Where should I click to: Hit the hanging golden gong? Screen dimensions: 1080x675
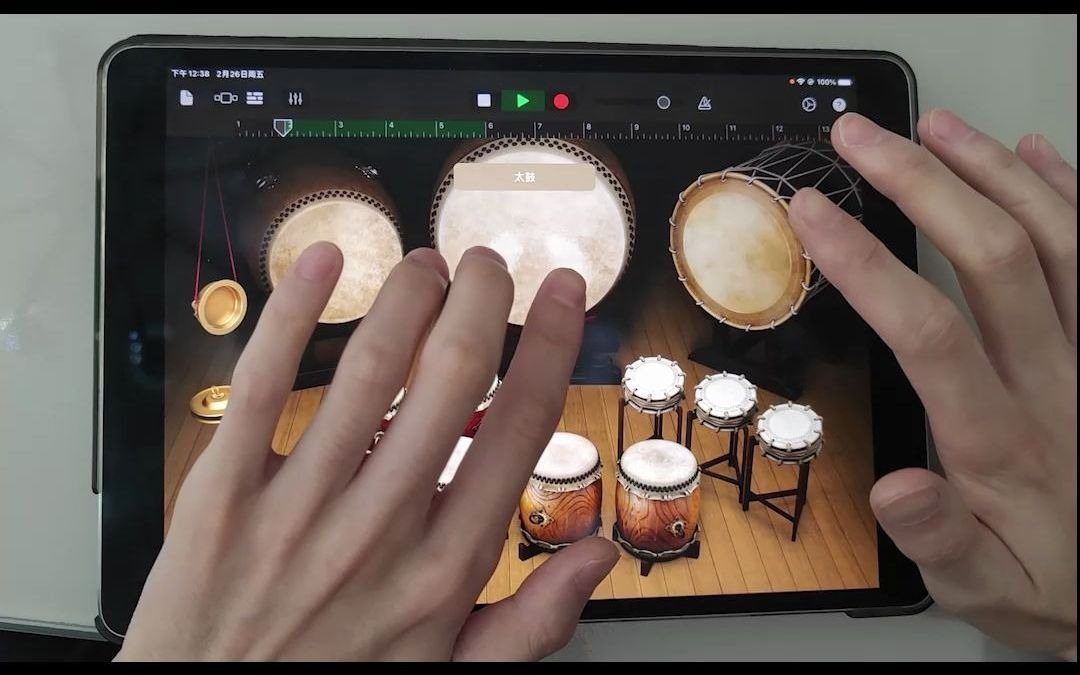pos(220,305)
